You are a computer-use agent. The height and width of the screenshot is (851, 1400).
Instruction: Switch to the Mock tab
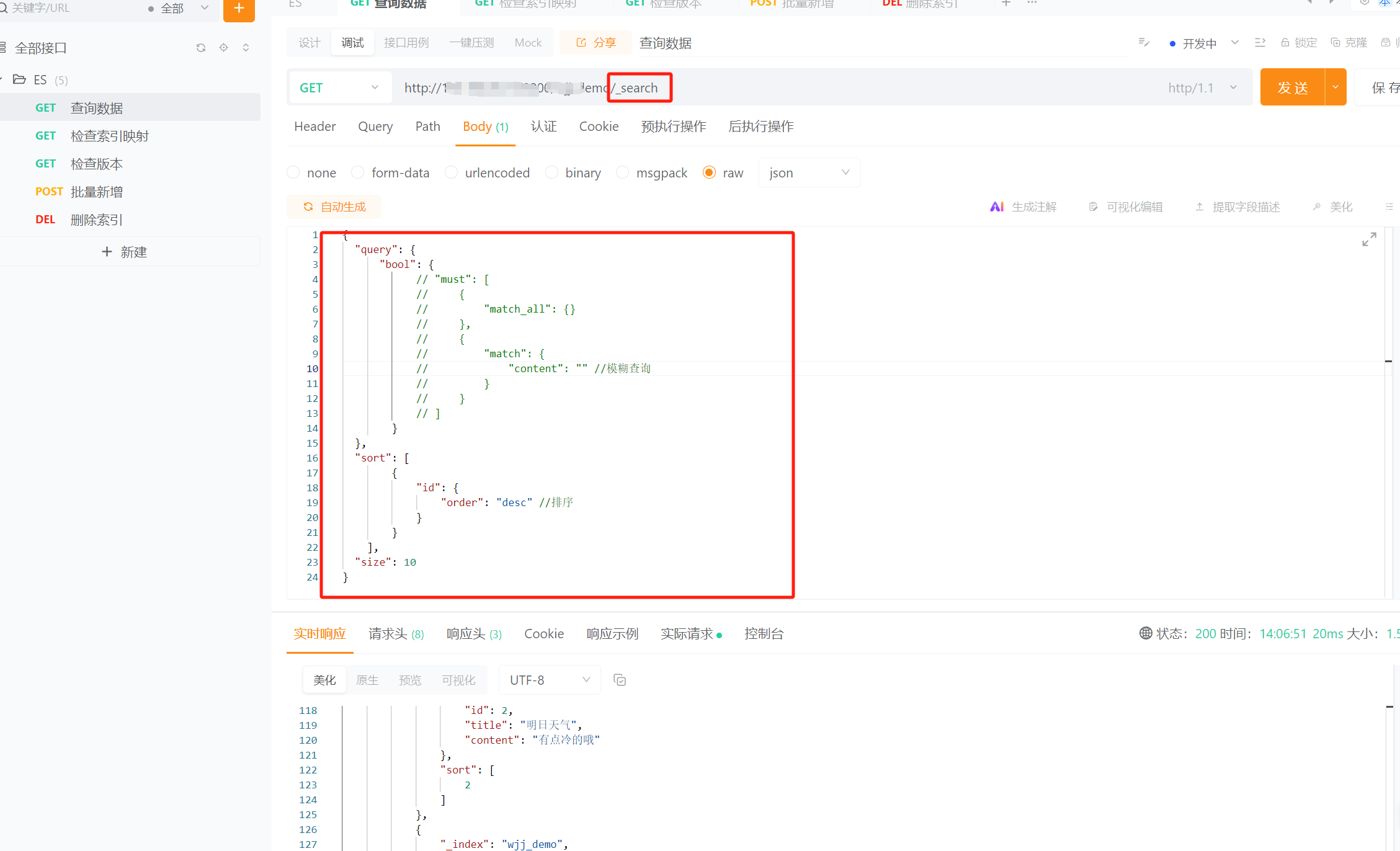(528, 42)
